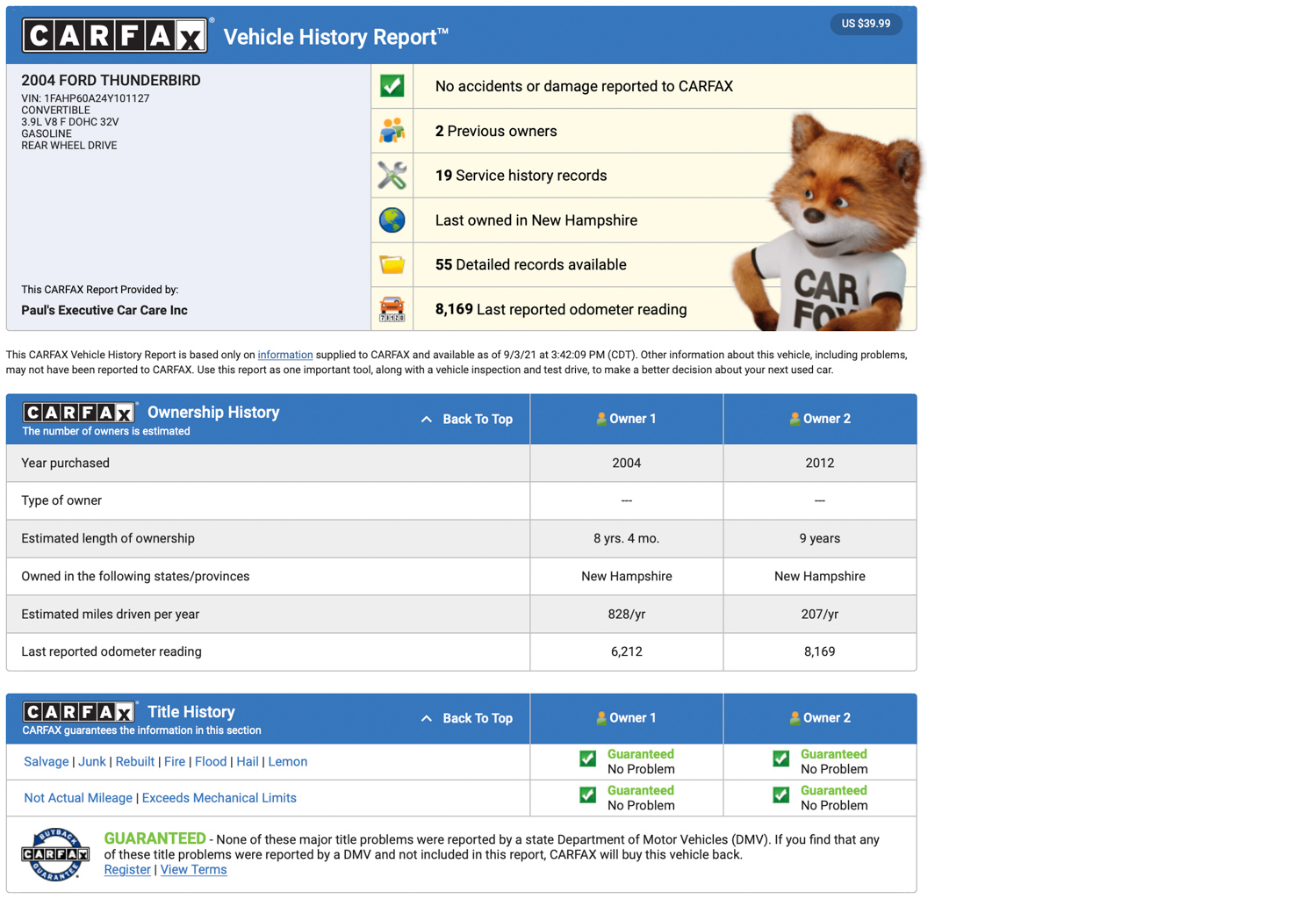Image resolution: width=1316 pixels, height=899 pixels.
Task: Click the US $39.99 price button
Action: pyautogui.click(x=866, y=24)
